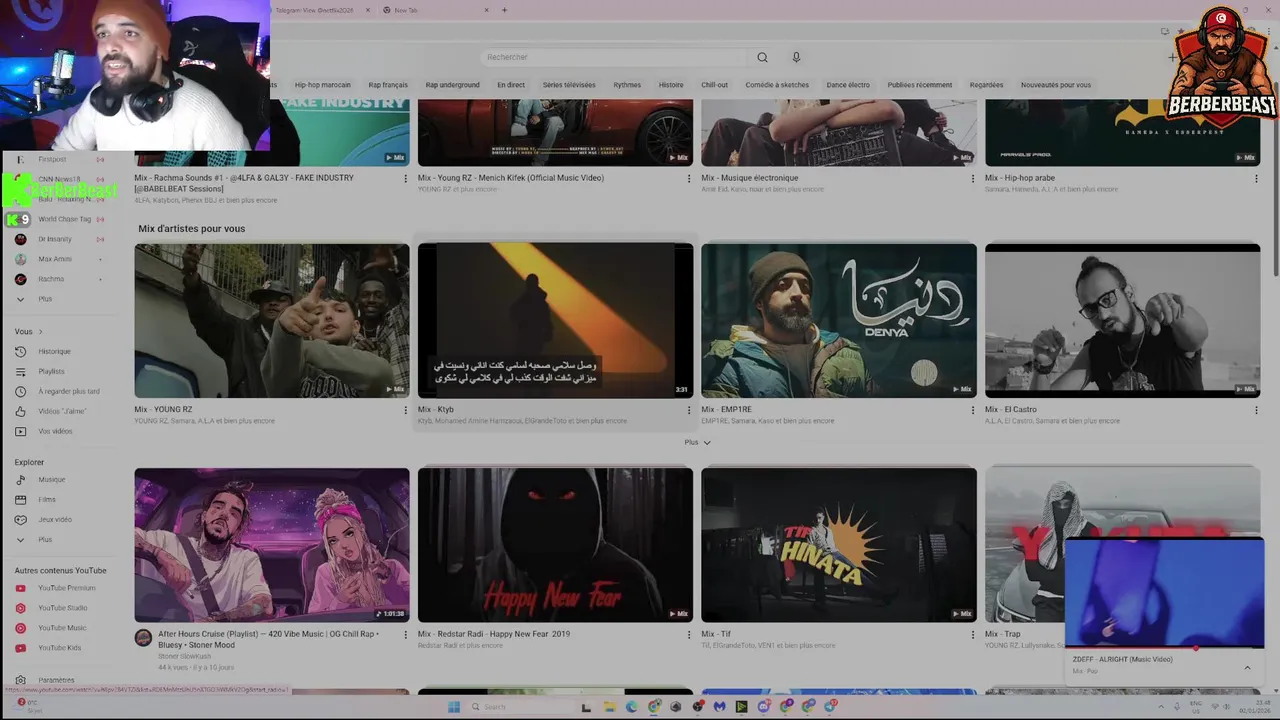Open more options for Mix - El Castro

(1256, 410)
